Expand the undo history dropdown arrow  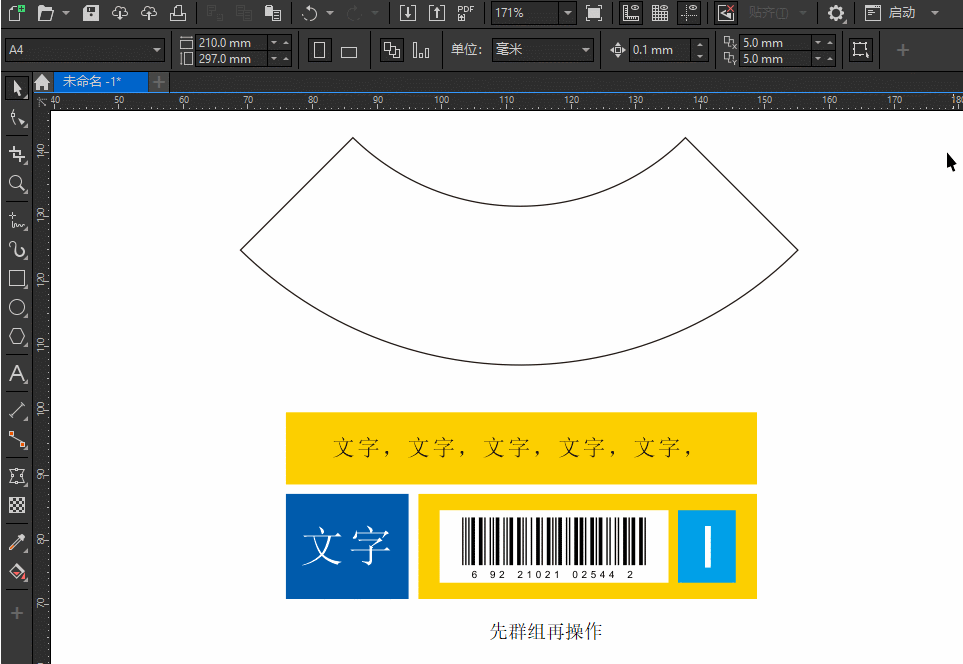pos(330,12)
